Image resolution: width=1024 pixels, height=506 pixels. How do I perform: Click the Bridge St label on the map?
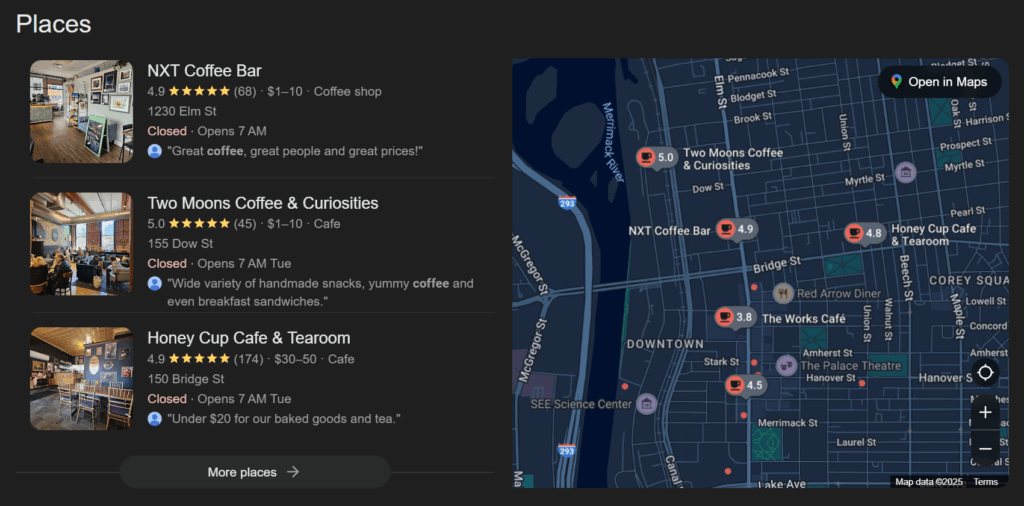point(776,264)
